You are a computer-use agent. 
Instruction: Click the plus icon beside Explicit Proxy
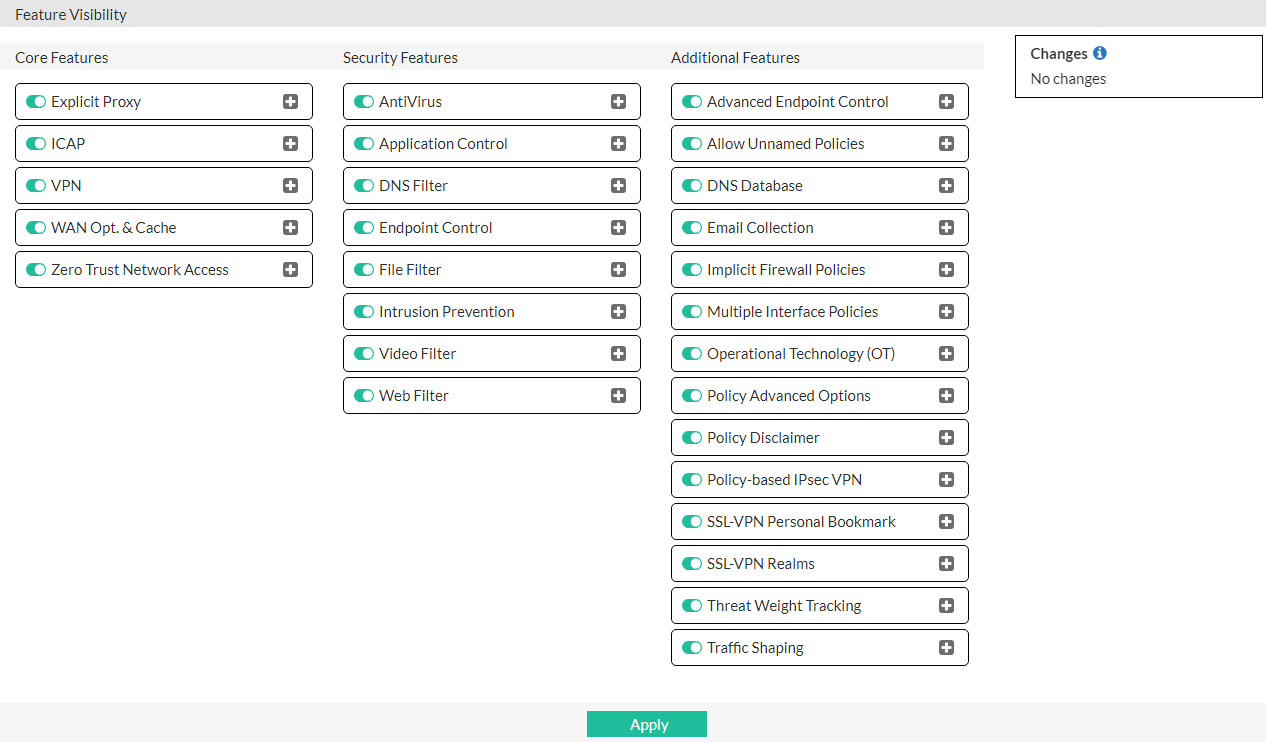click(x=290, y=102)
